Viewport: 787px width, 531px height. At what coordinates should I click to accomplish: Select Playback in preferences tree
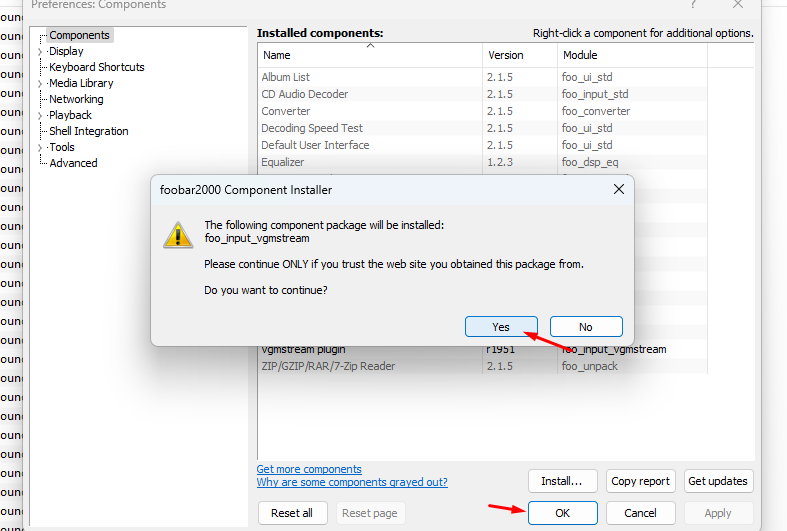(x=70, y=115)
